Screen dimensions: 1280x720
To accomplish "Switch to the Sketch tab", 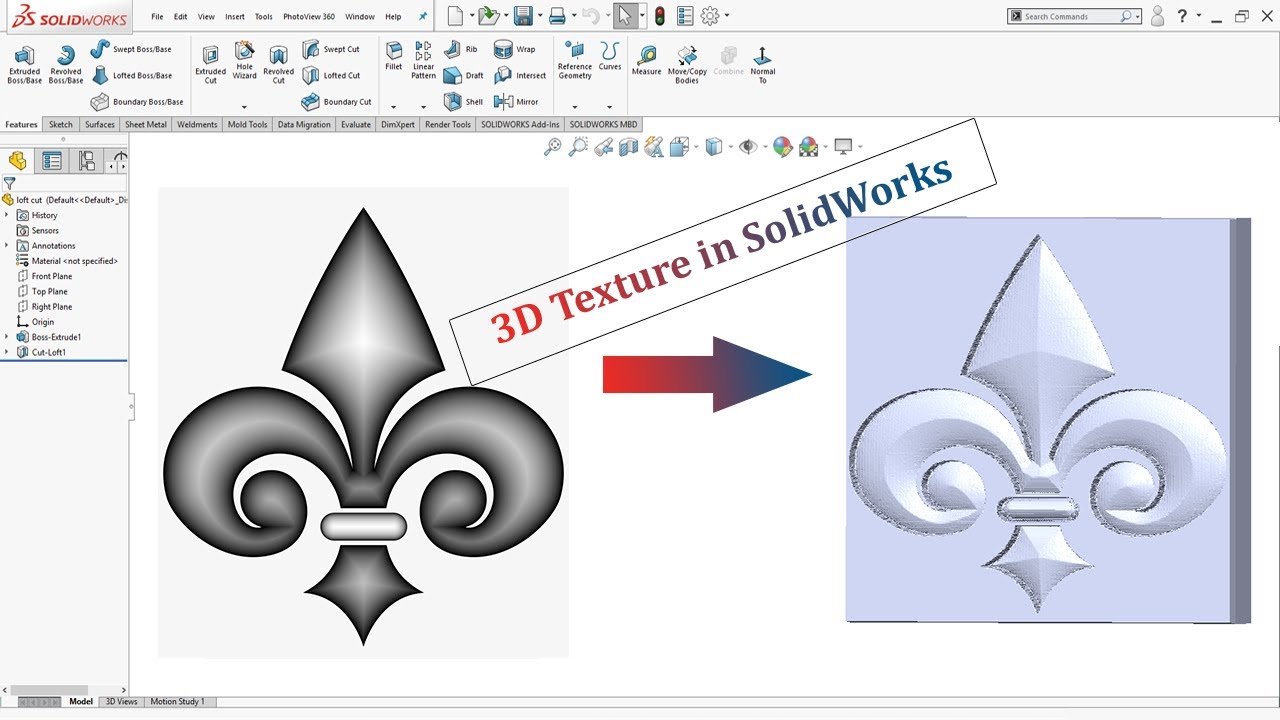I will click(61, 125).
